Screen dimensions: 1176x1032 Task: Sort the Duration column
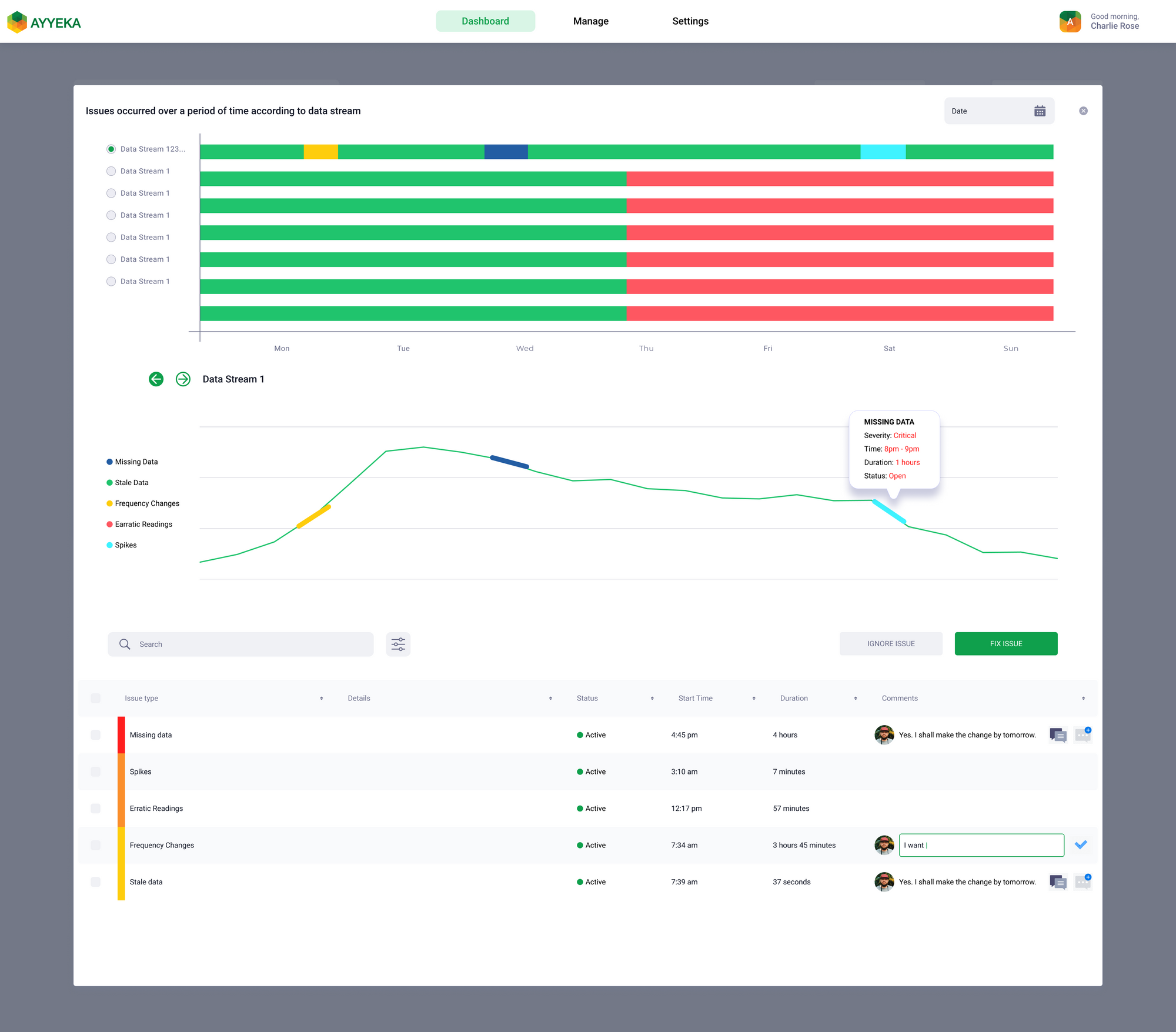coord(855,698)
